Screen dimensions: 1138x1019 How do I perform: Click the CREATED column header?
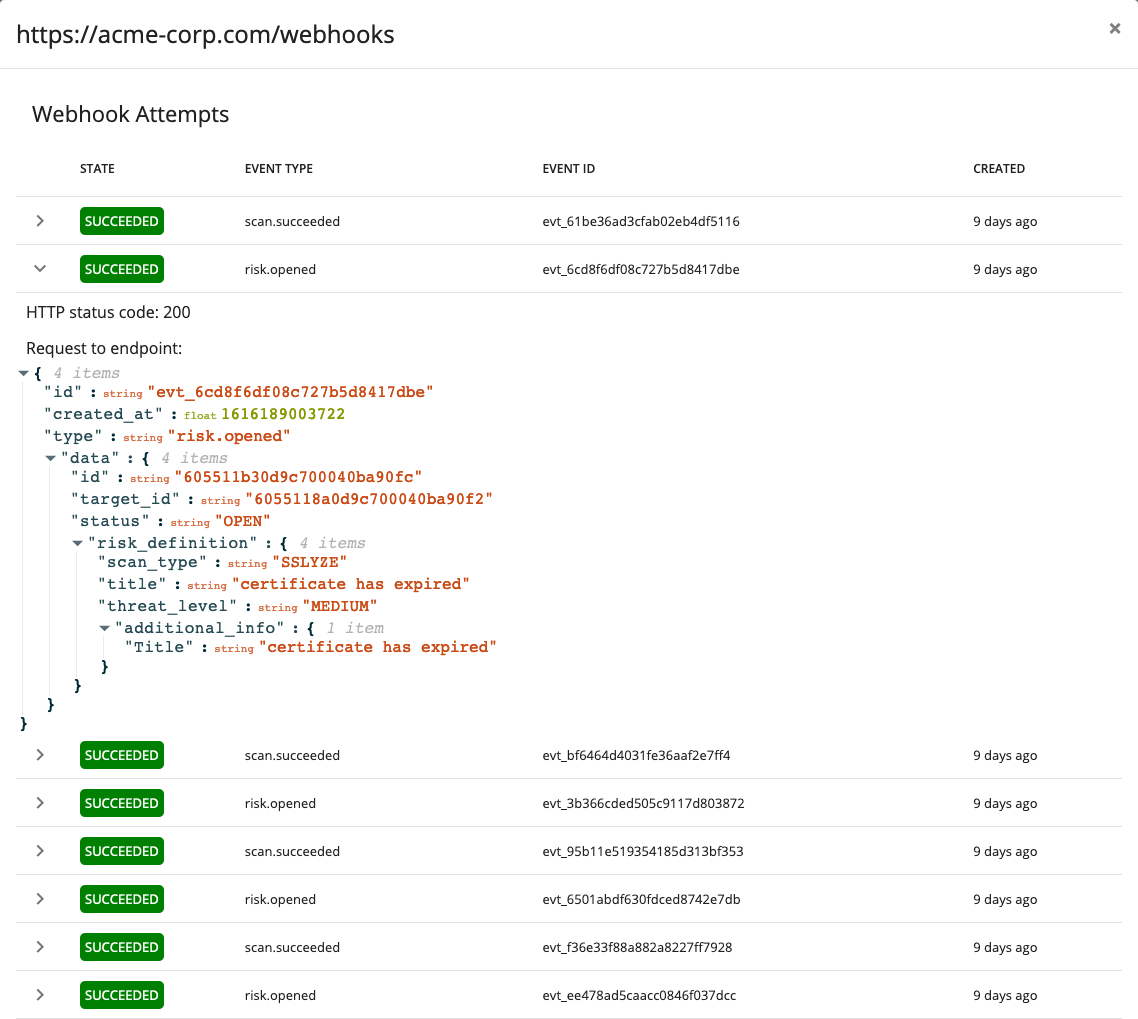point(999,168)
